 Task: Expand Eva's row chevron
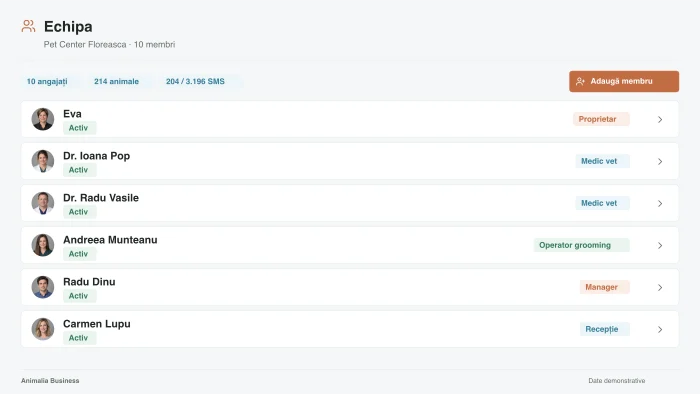point(660,120)
